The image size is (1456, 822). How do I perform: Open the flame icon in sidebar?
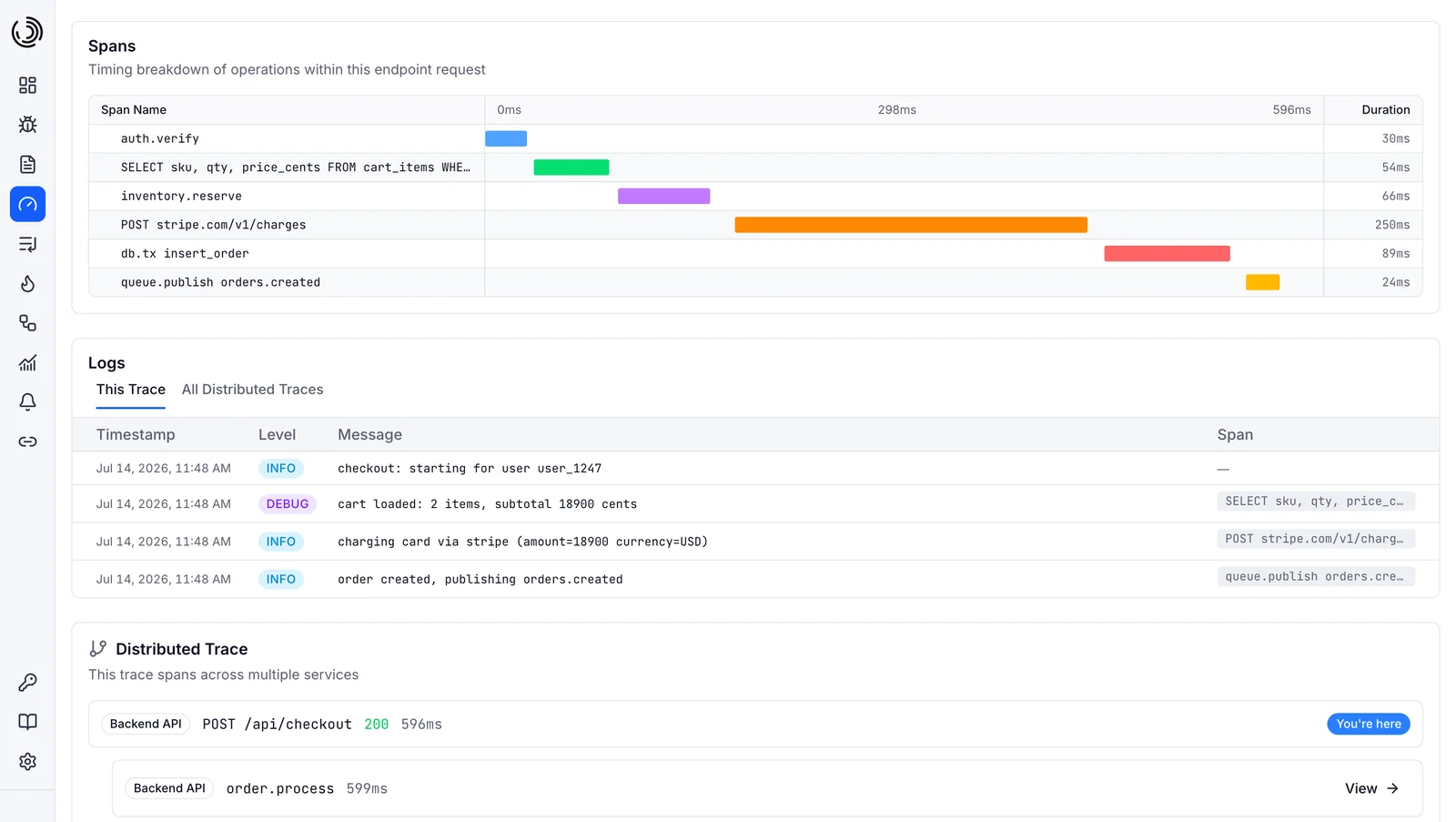click(x=27, y=284)
